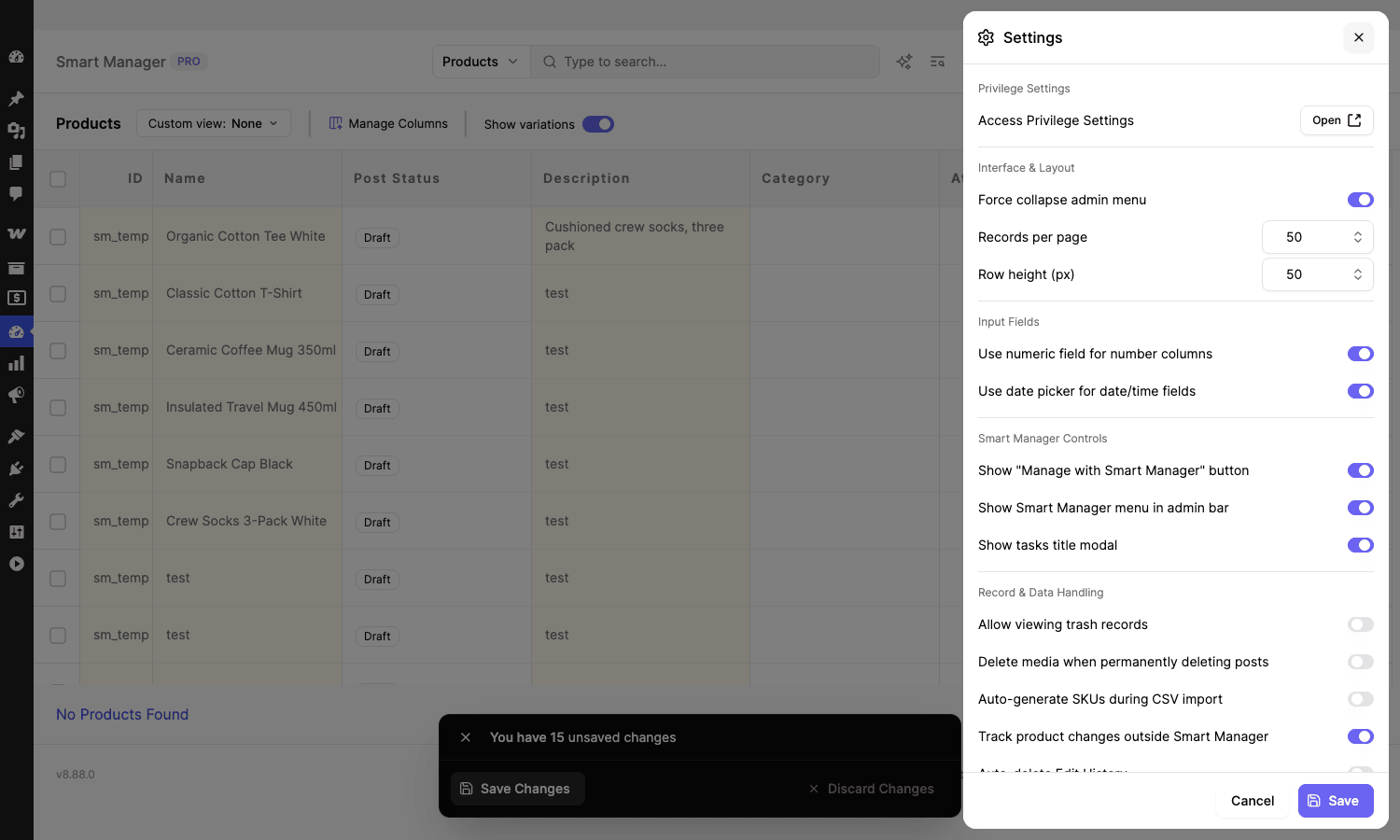The image size is (1400, 840).
Task: Open Appearance paintbrush icon in sidebar
Action: 16,436
